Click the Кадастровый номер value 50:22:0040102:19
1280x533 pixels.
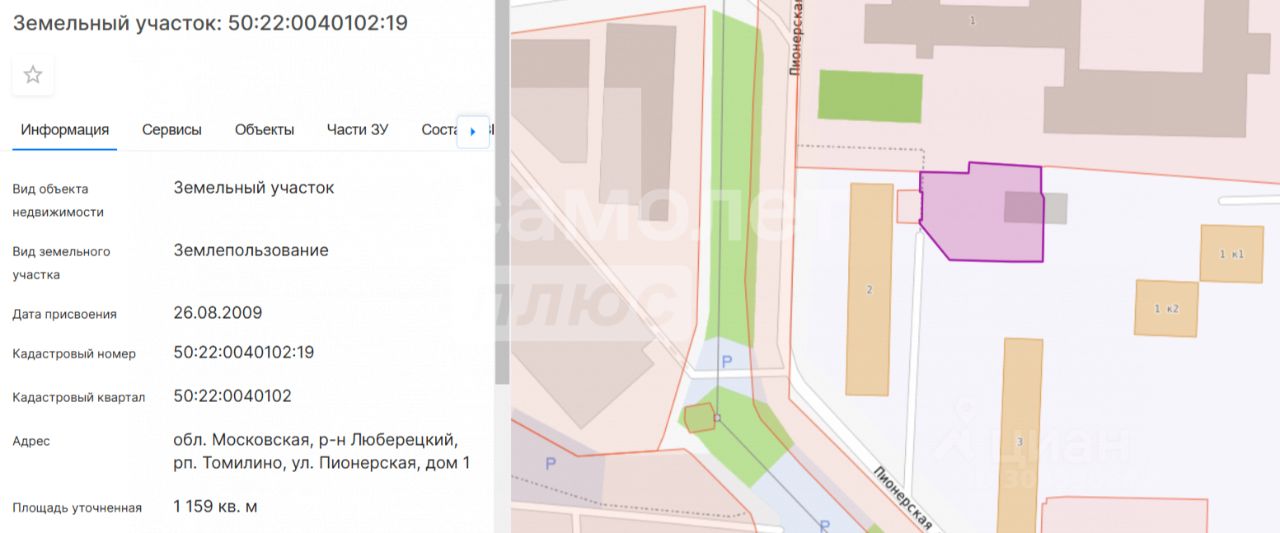(244, 352)
